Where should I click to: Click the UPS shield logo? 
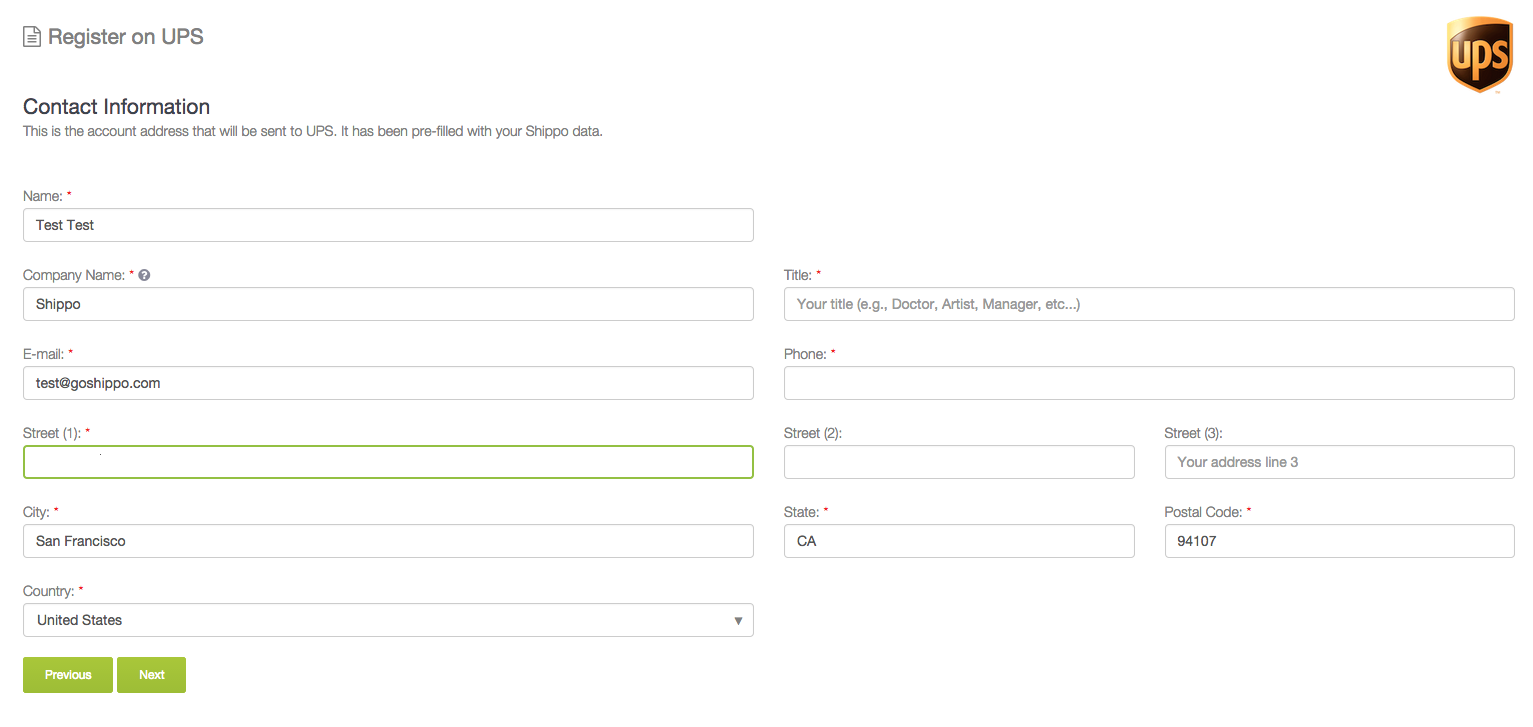click(x=1479, y=55)
